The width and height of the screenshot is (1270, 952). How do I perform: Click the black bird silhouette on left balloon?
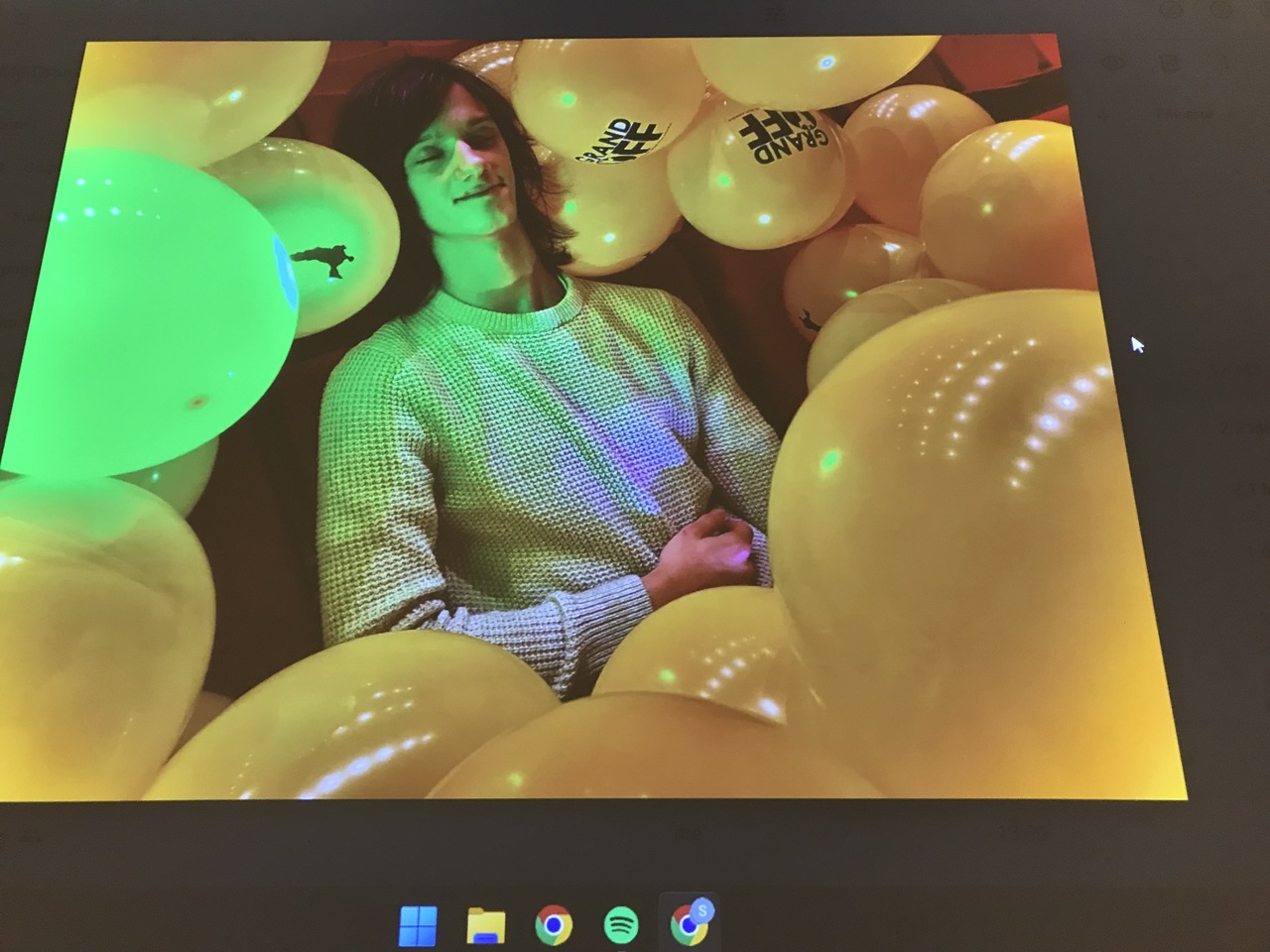(324, 262)
